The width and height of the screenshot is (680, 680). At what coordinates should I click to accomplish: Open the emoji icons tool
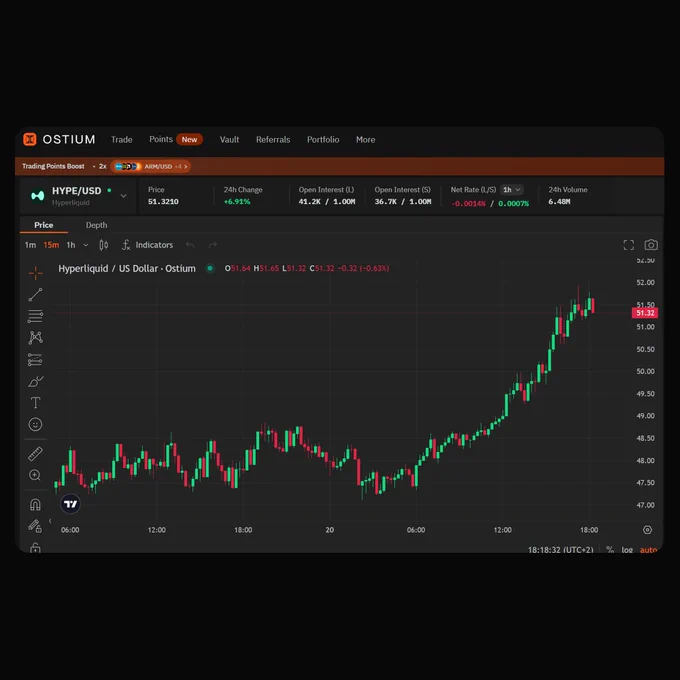pyautogui.click(x=36, y=424)
